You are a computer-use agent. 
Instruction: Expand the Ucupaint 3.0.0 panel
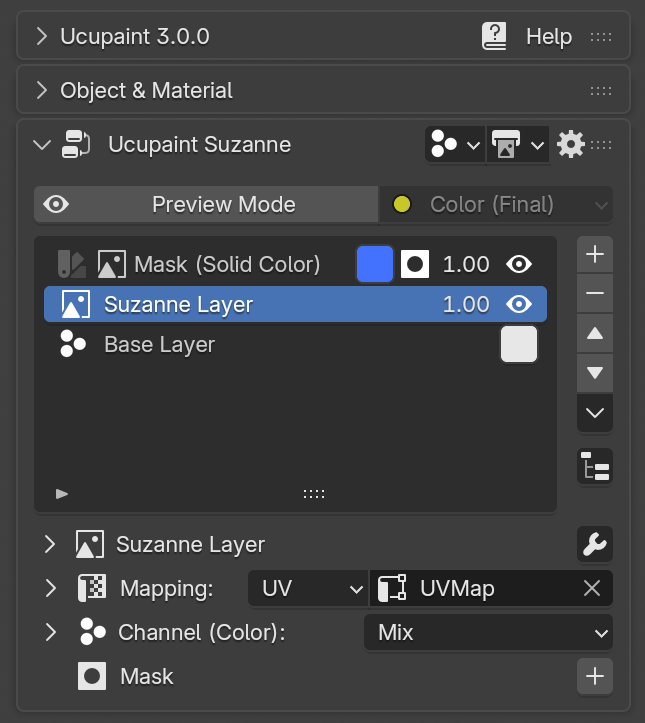click(x=41, y=36)
